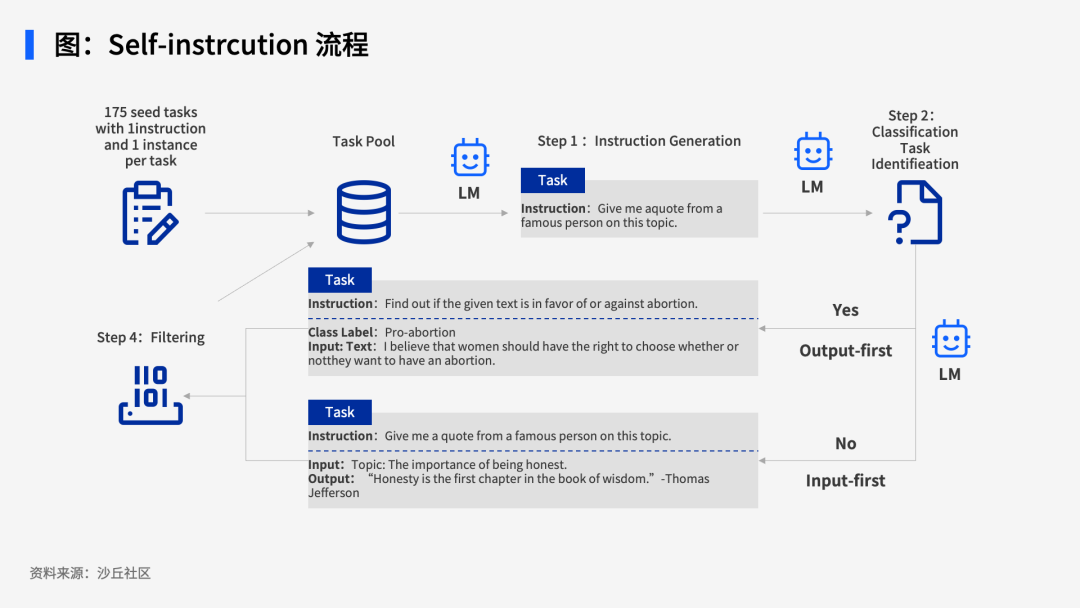Click the Step 4 Filtering binary icon

[x=150, y=395]
